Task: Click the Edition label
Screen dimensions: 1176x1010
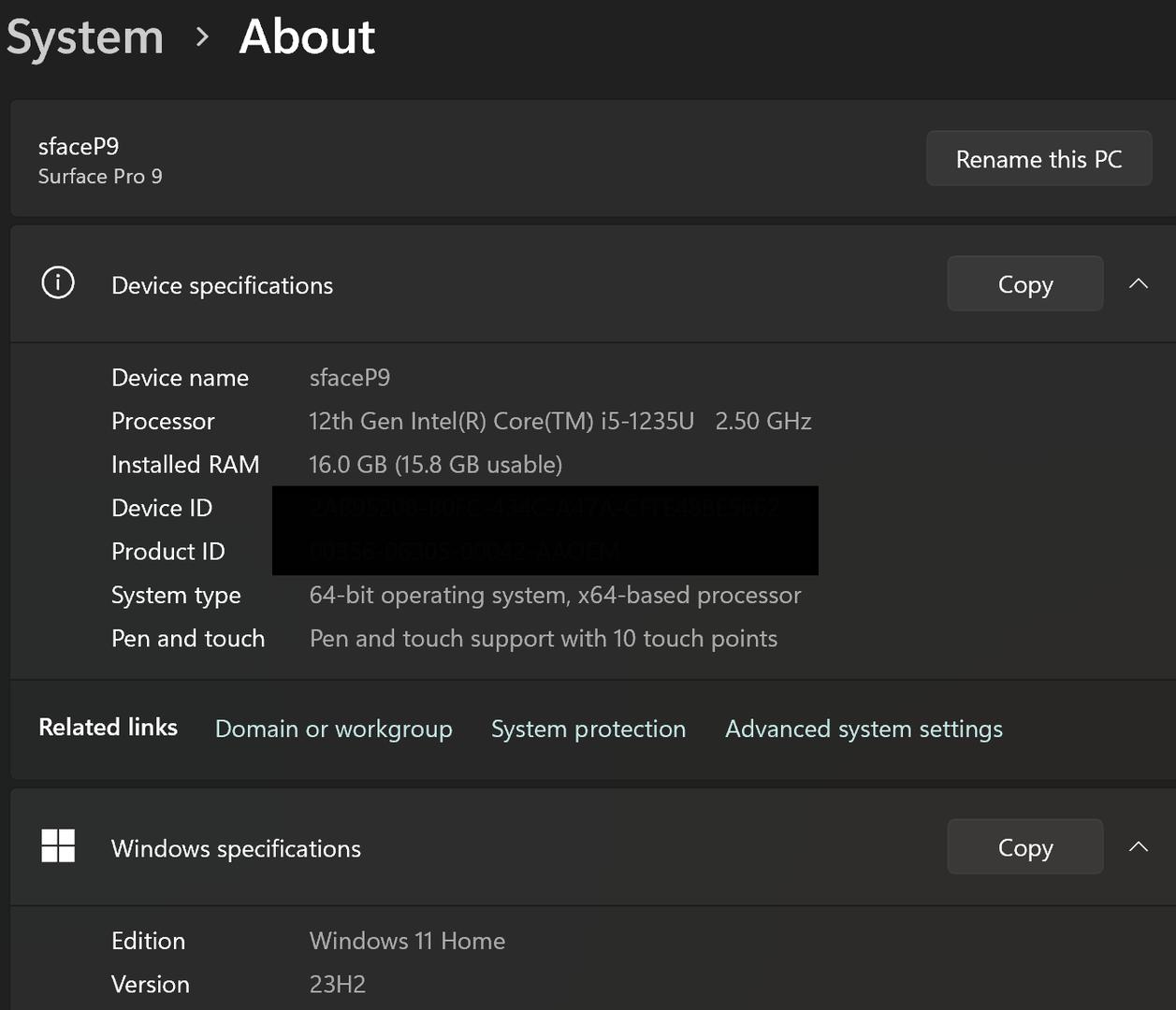Action: [x=148, y=940]
